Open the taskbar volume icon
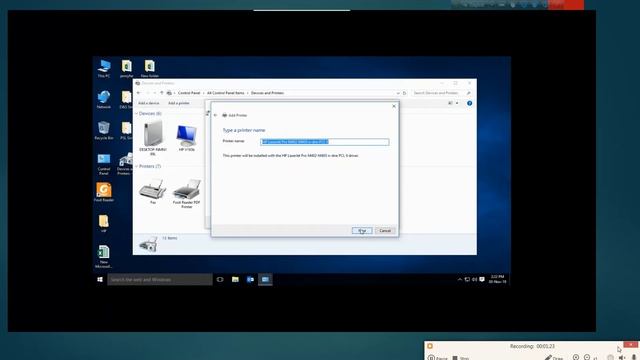The width and height of the screenshot is (640, 360). coord(474,280)
